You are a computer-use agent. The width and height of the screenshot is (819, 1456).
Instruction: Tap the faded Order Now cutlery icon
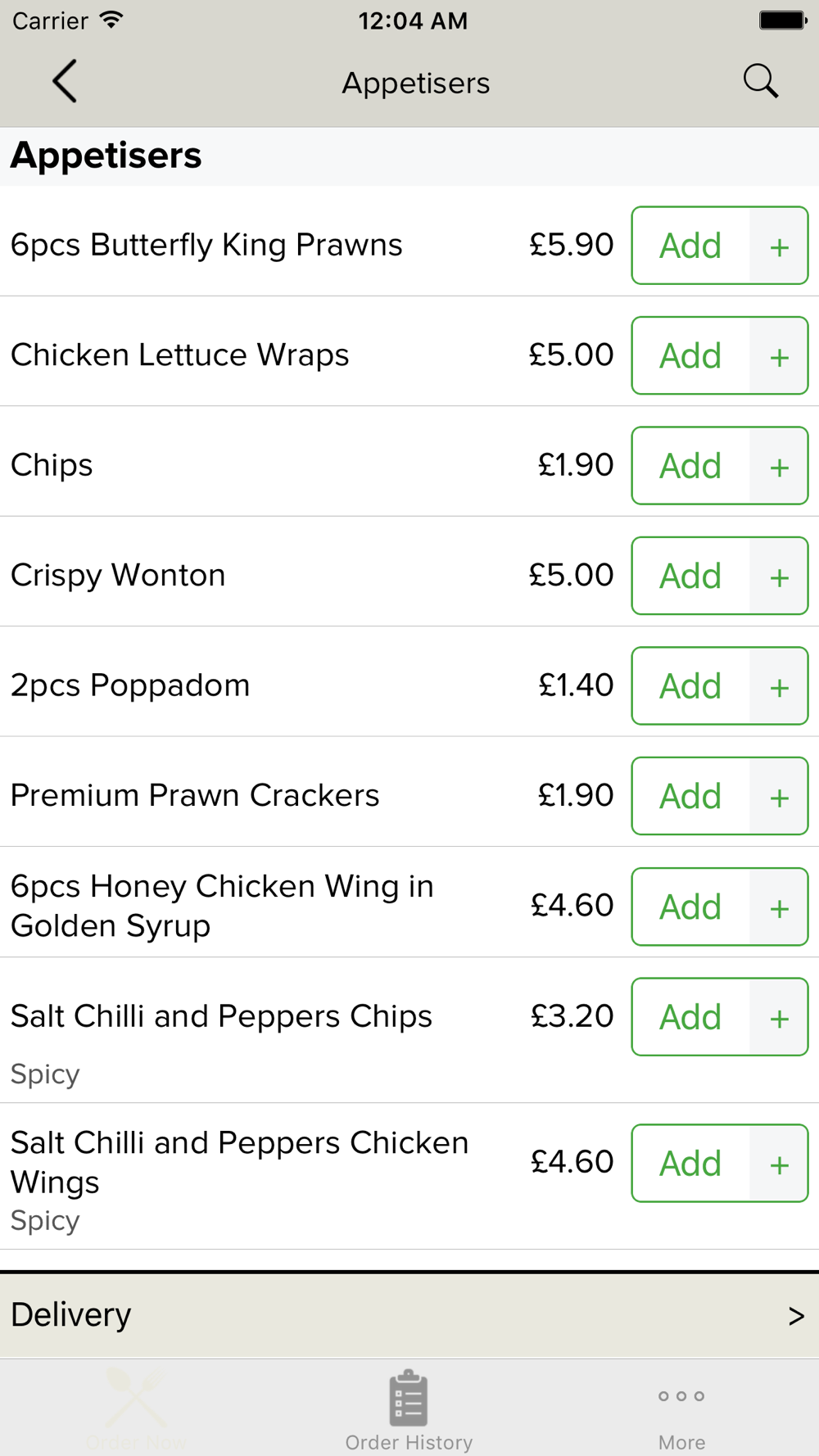point(136,1397)
